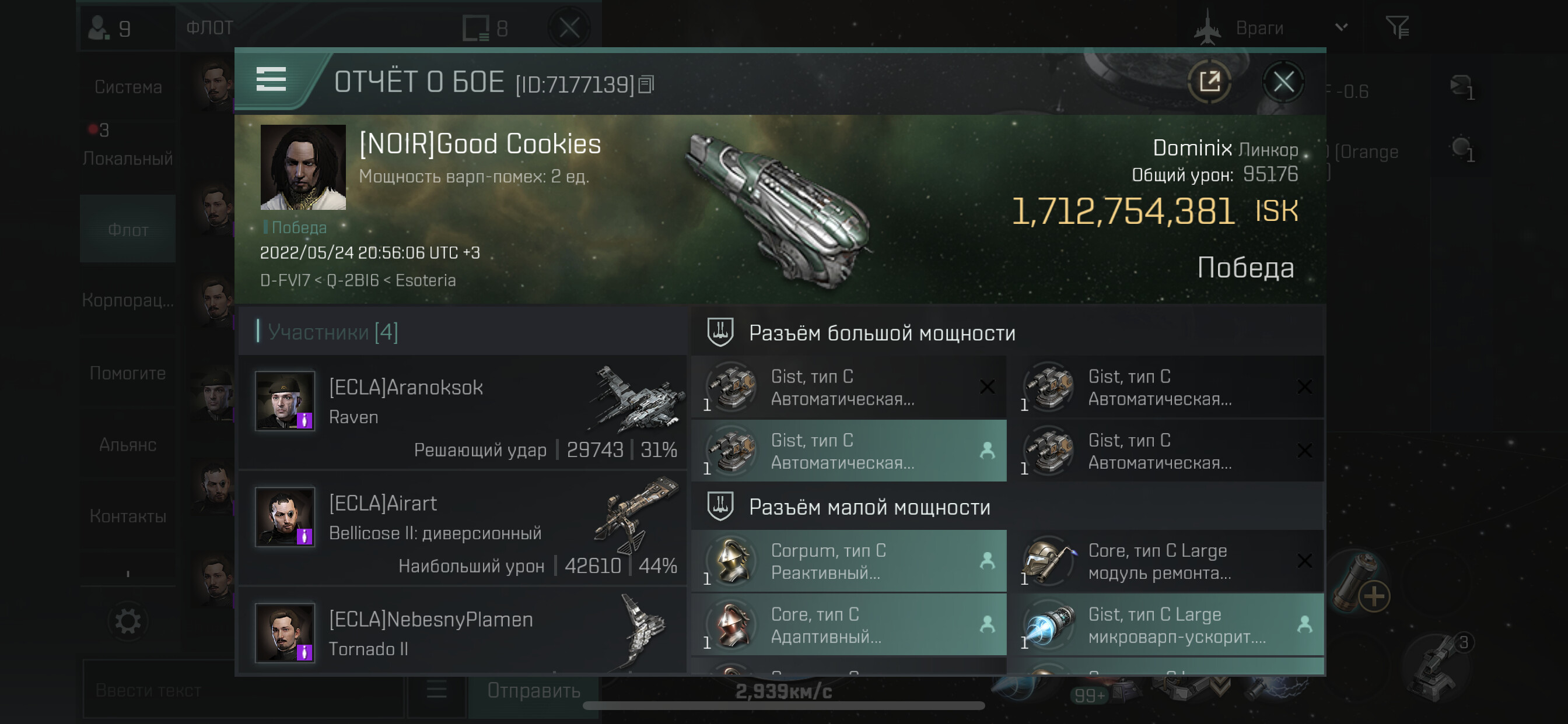Switch to the Система chat tab
The width and height of the screenshot is (1568, 724).
(x=128, y=87)
